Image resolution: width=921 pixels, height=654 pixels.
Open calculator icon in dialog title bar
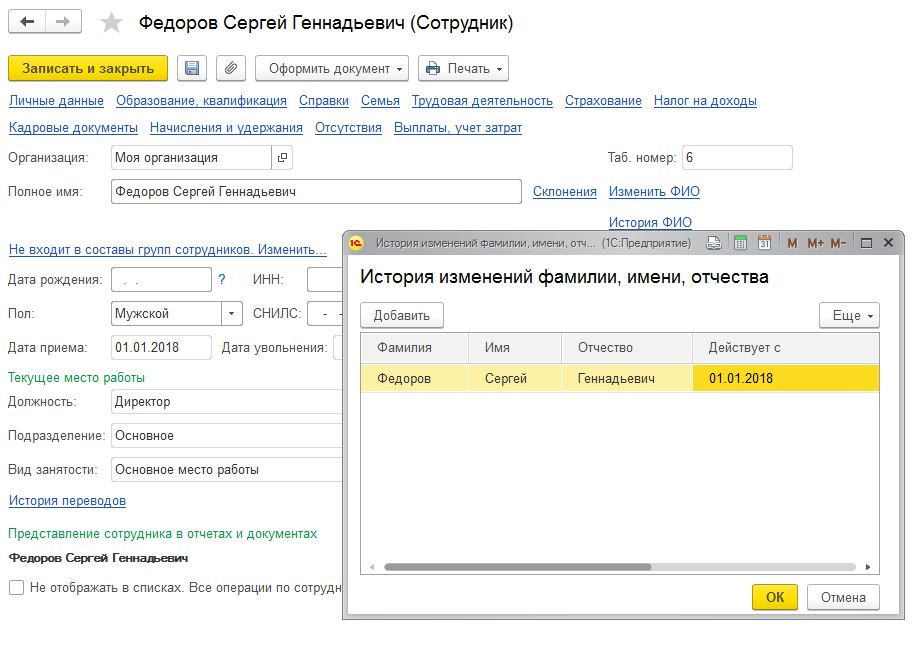click(740, 243)
